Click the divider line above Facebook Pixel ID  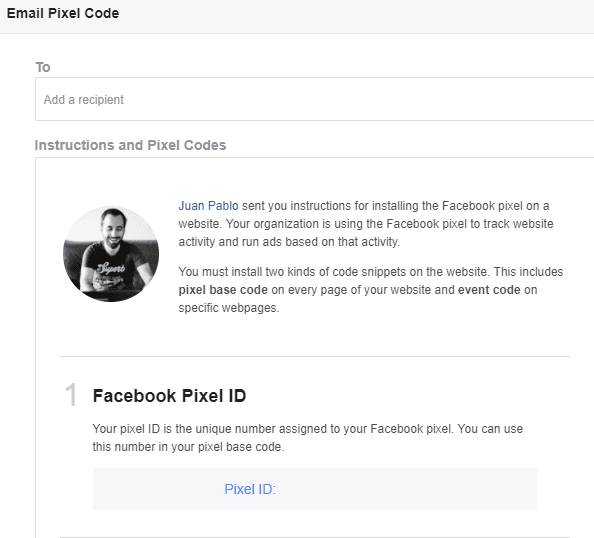pos(315,356)
